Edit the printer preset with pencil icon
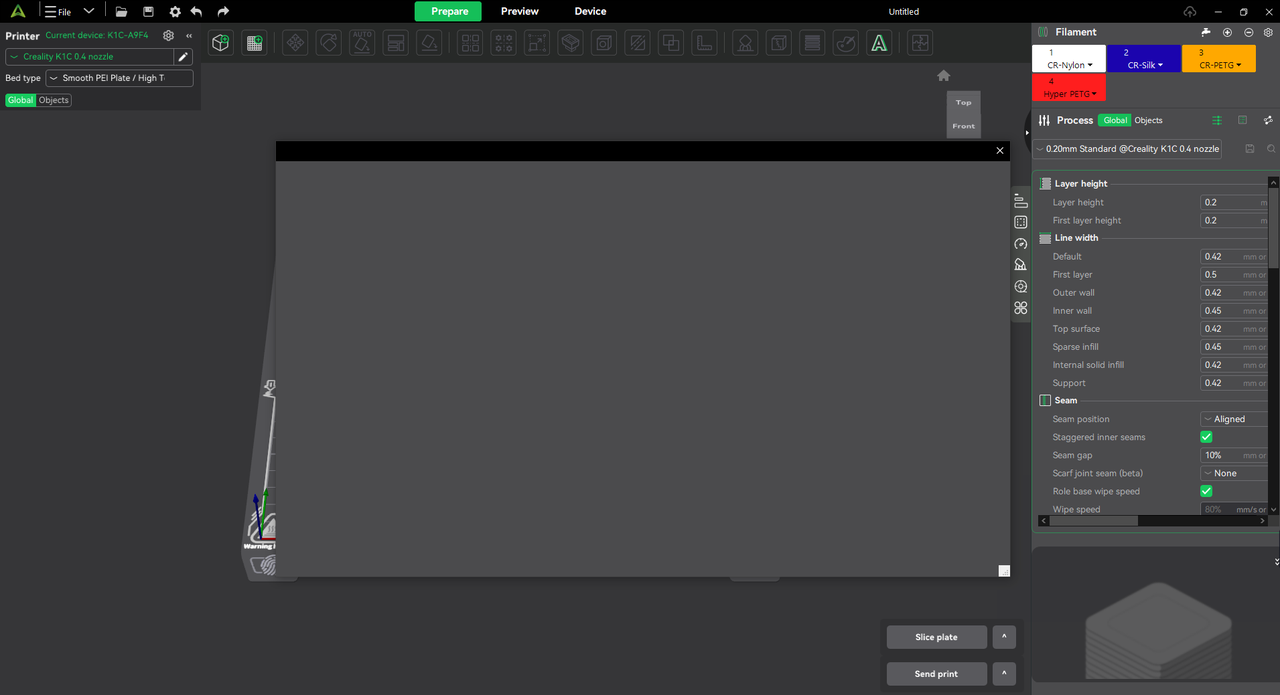The width and height of the screenshot is (1280, 695). pyautogui.click(x=183, y=57)
